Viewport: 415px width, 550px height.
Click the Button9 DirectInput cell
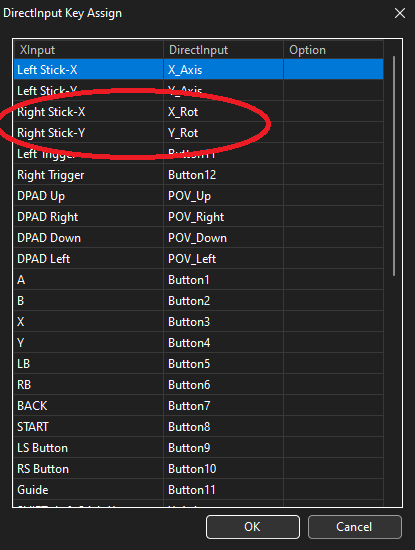pos(223,448)
